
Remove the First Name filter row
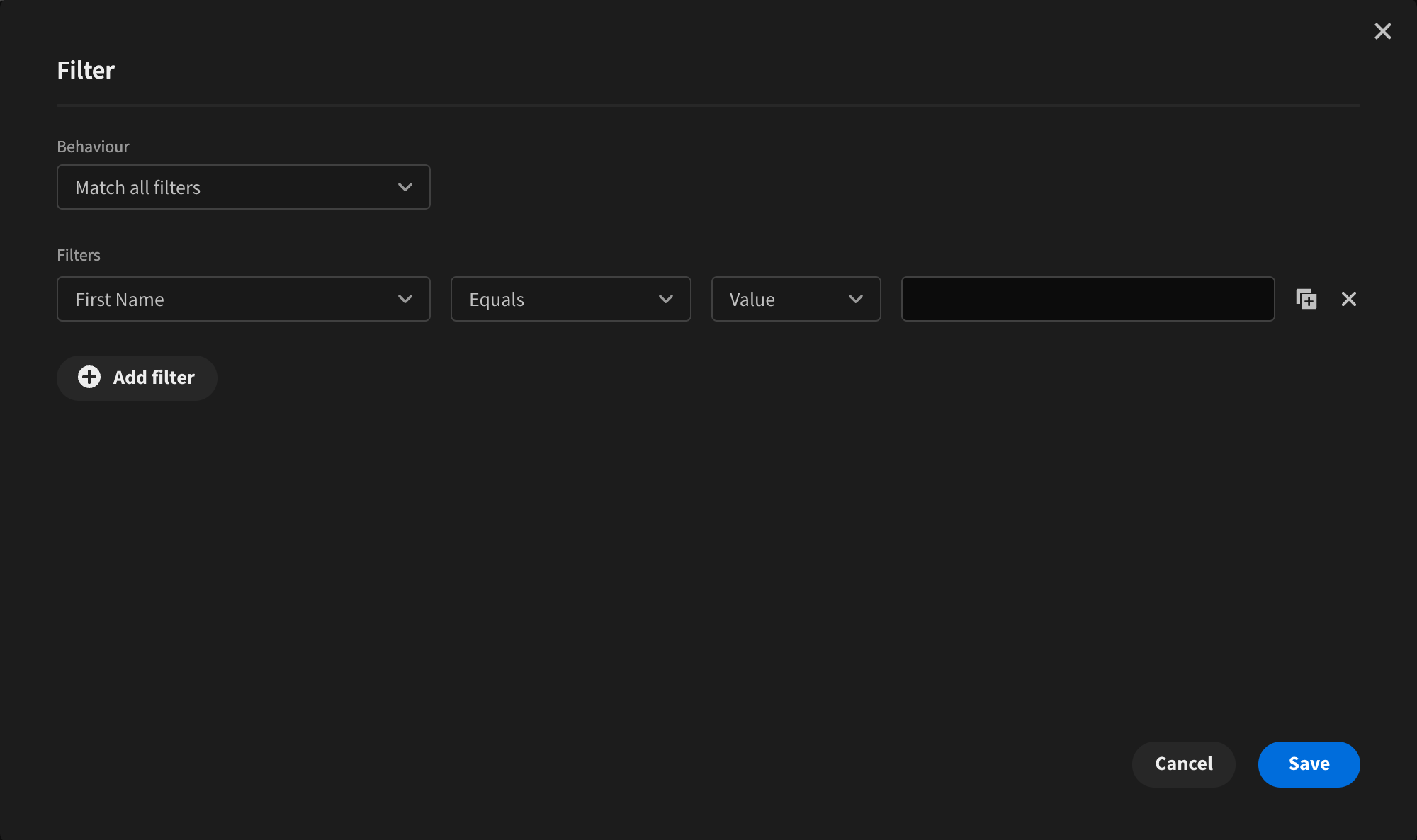pyautogui.click(x=1348, y=299)
